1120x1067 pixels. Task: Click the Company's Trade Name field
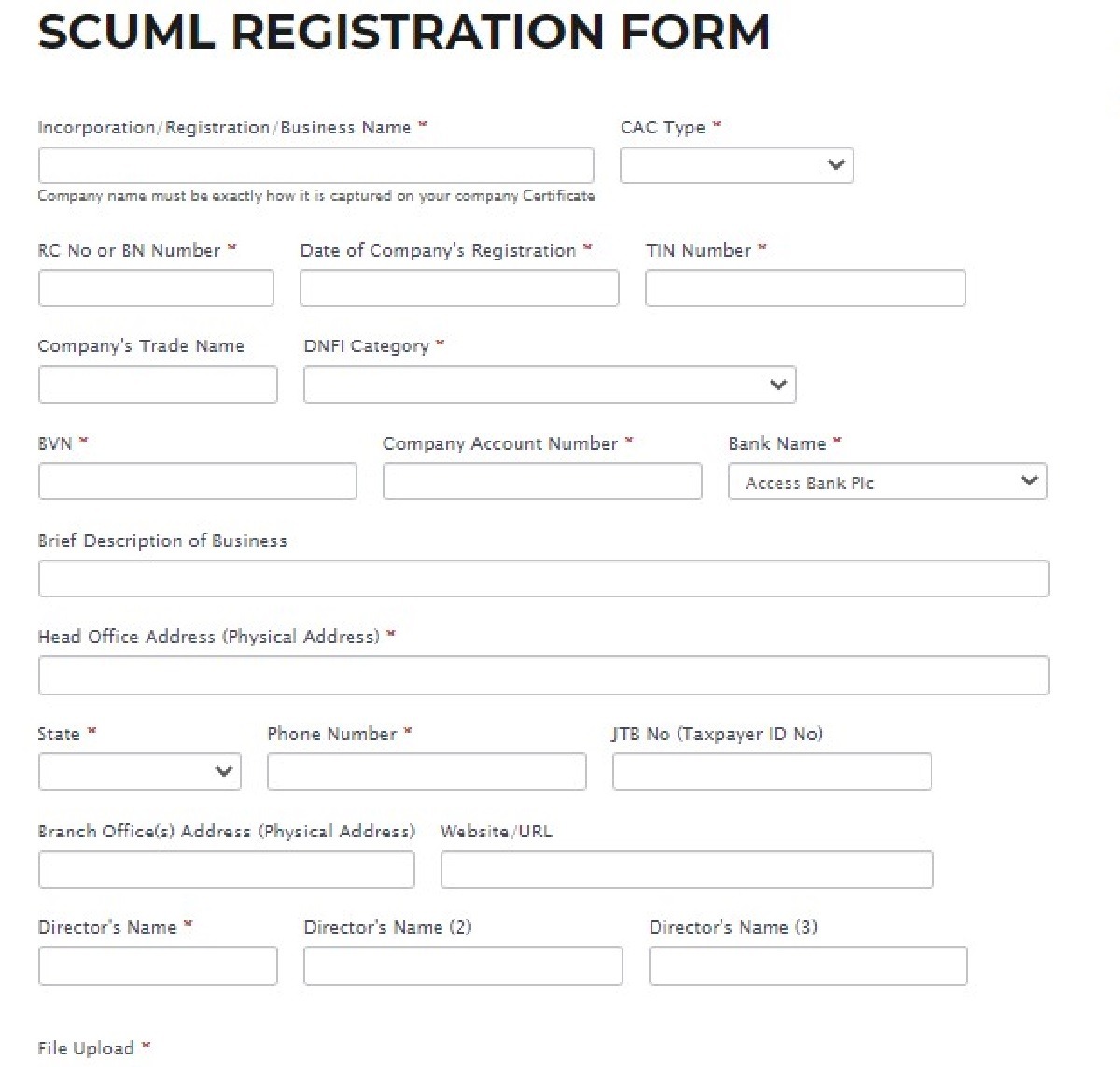[157, 384]
